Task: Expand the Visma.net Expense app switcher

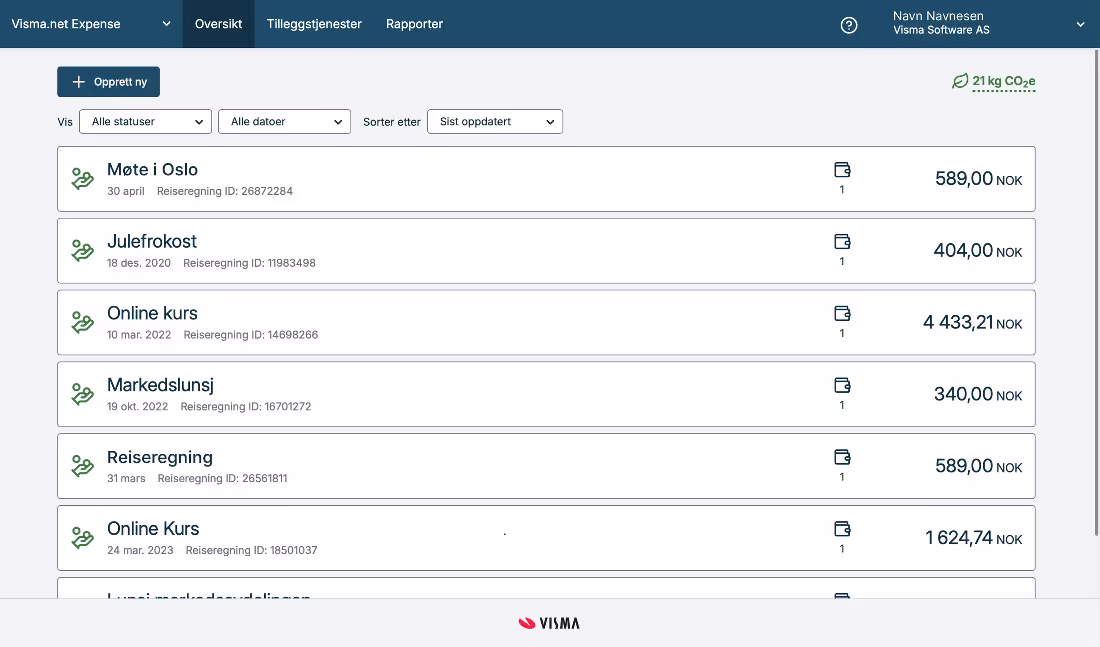Action: (x=91, y=24)
